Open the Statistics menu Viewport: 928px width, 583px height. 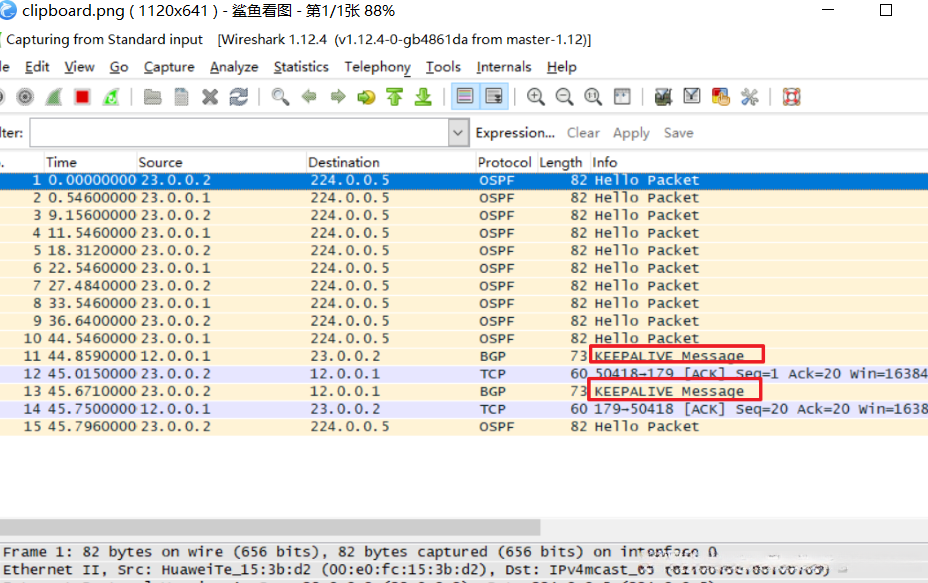click(301, 67)
